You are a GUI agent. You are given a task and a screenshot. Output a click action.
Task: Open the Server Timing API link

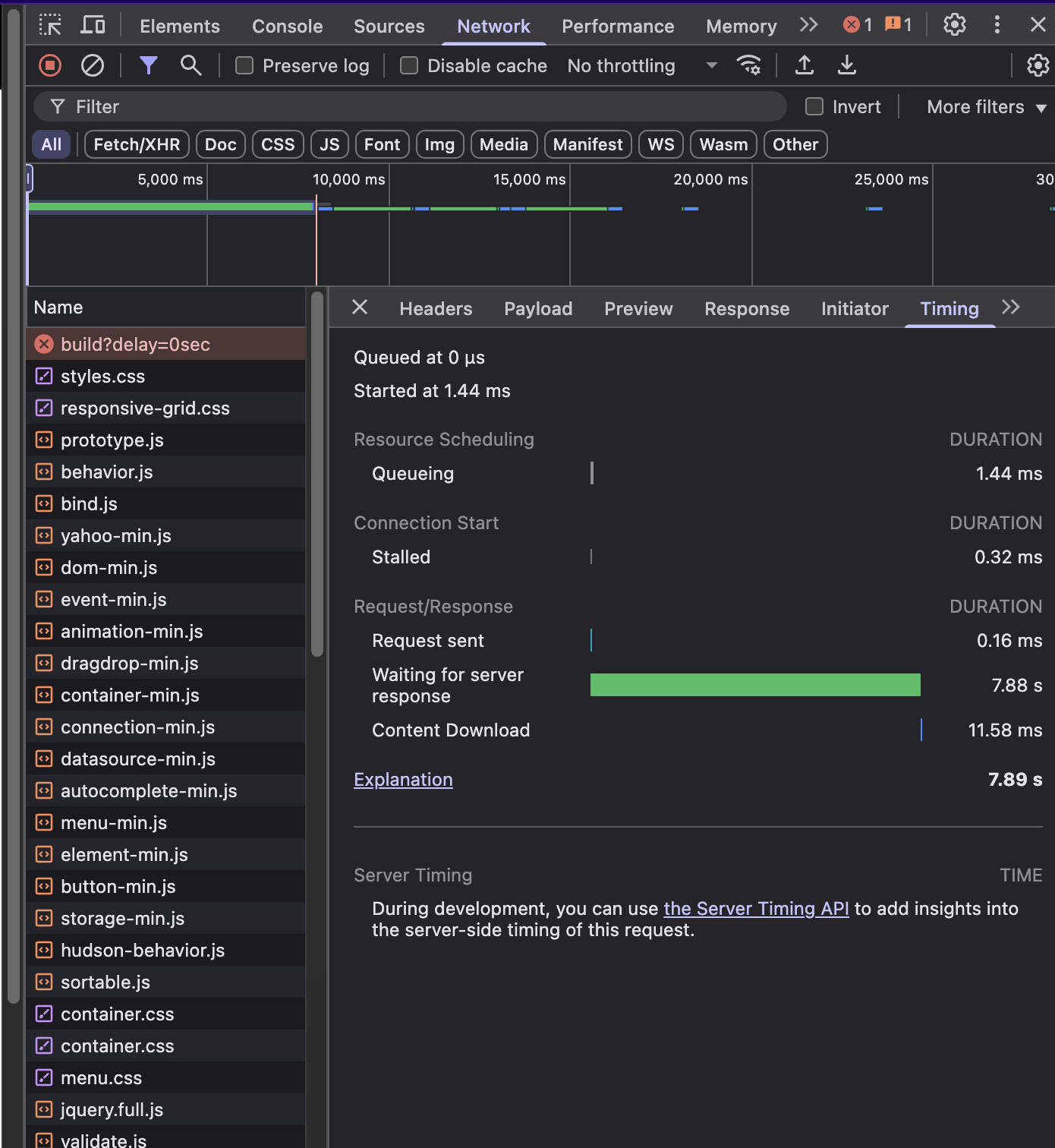tap(756, 909)
